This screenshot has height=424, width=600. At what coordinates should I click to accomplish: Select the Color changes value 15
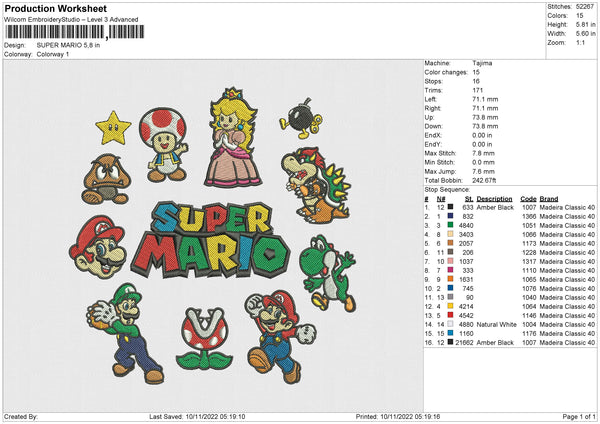coord(476,72)
